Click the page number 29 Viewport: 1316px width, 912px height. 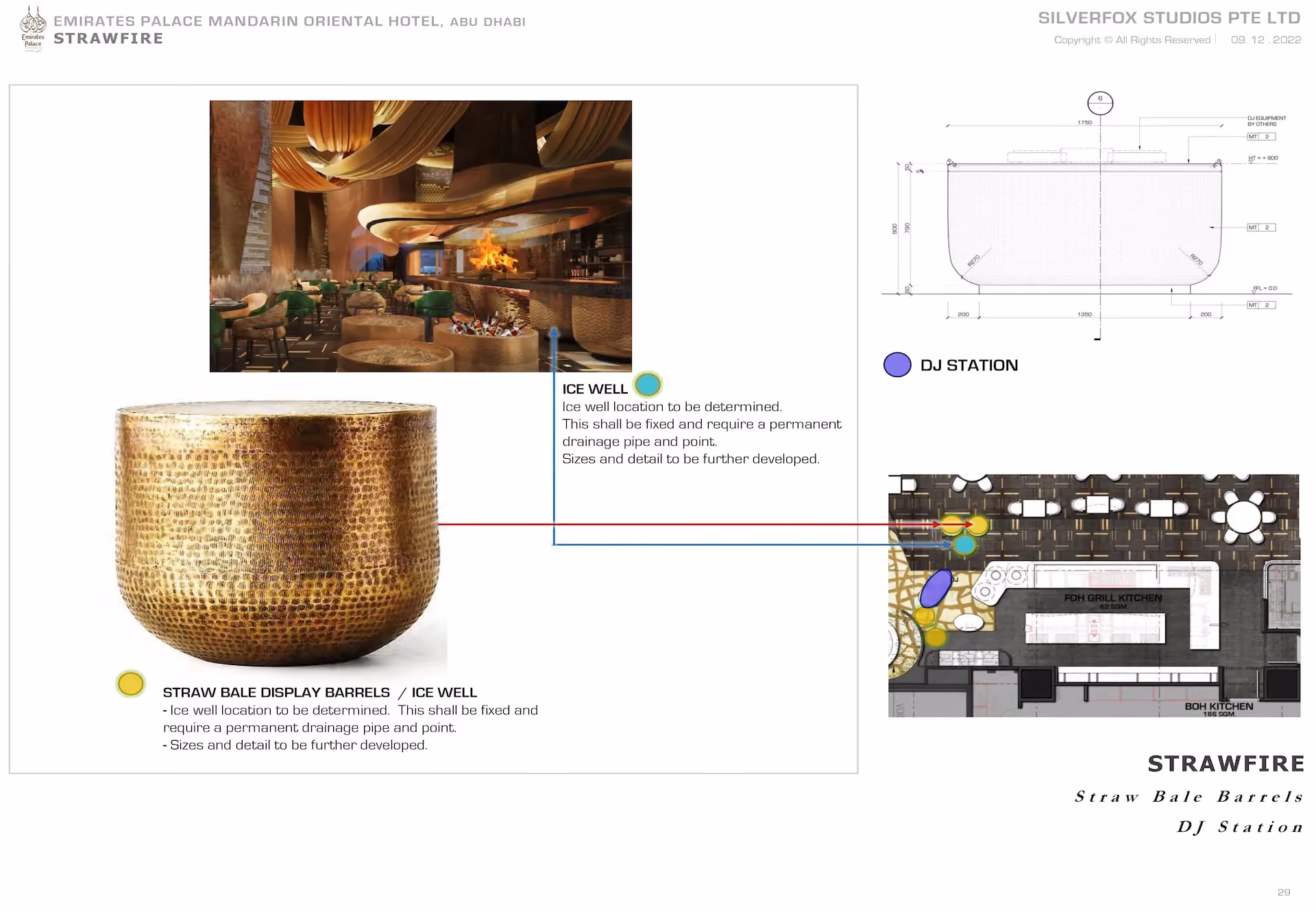[1284, 892]
